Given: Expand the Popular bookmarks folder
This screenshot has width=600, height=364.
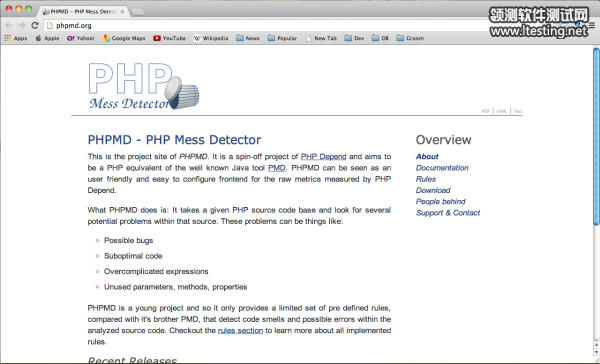Looking at the screenshot, I should pos(282,38).
